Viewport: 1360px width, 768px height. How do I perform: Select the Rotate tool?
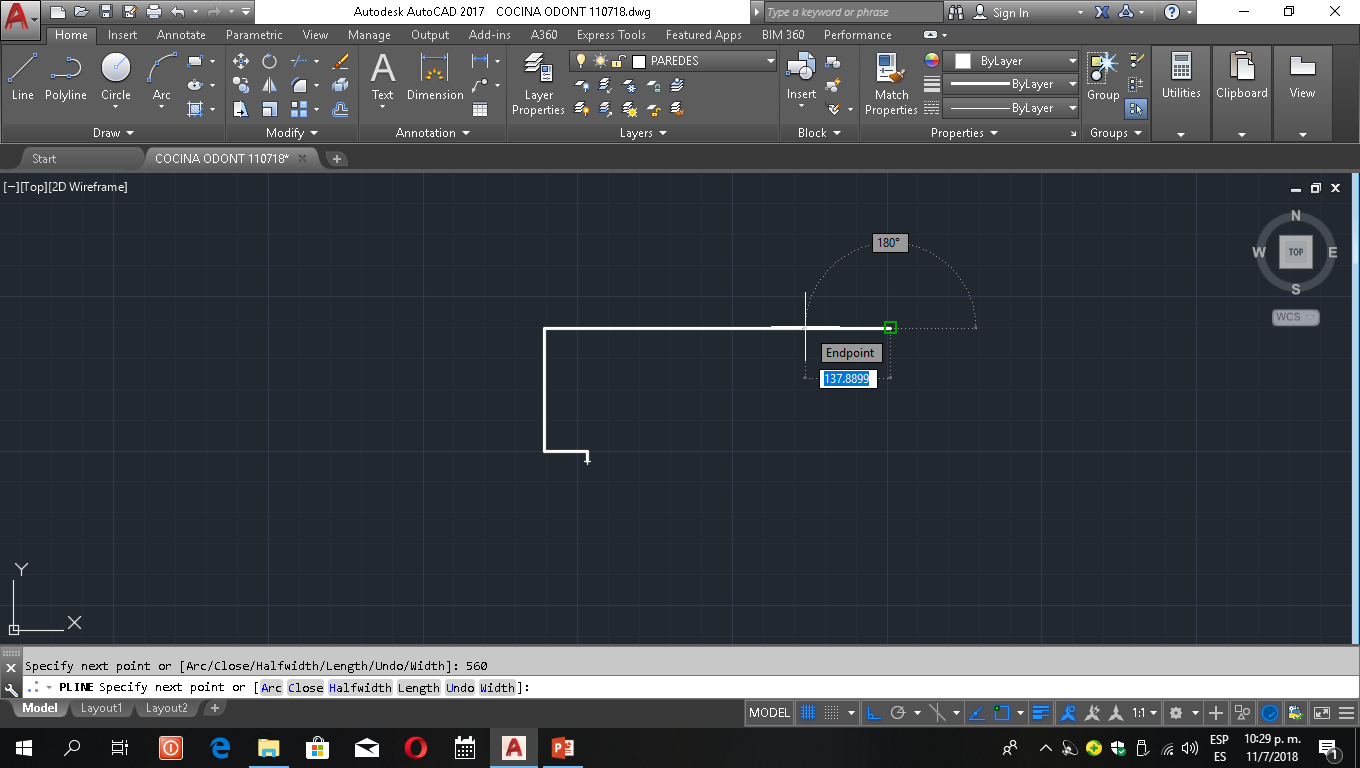point(269,61)
